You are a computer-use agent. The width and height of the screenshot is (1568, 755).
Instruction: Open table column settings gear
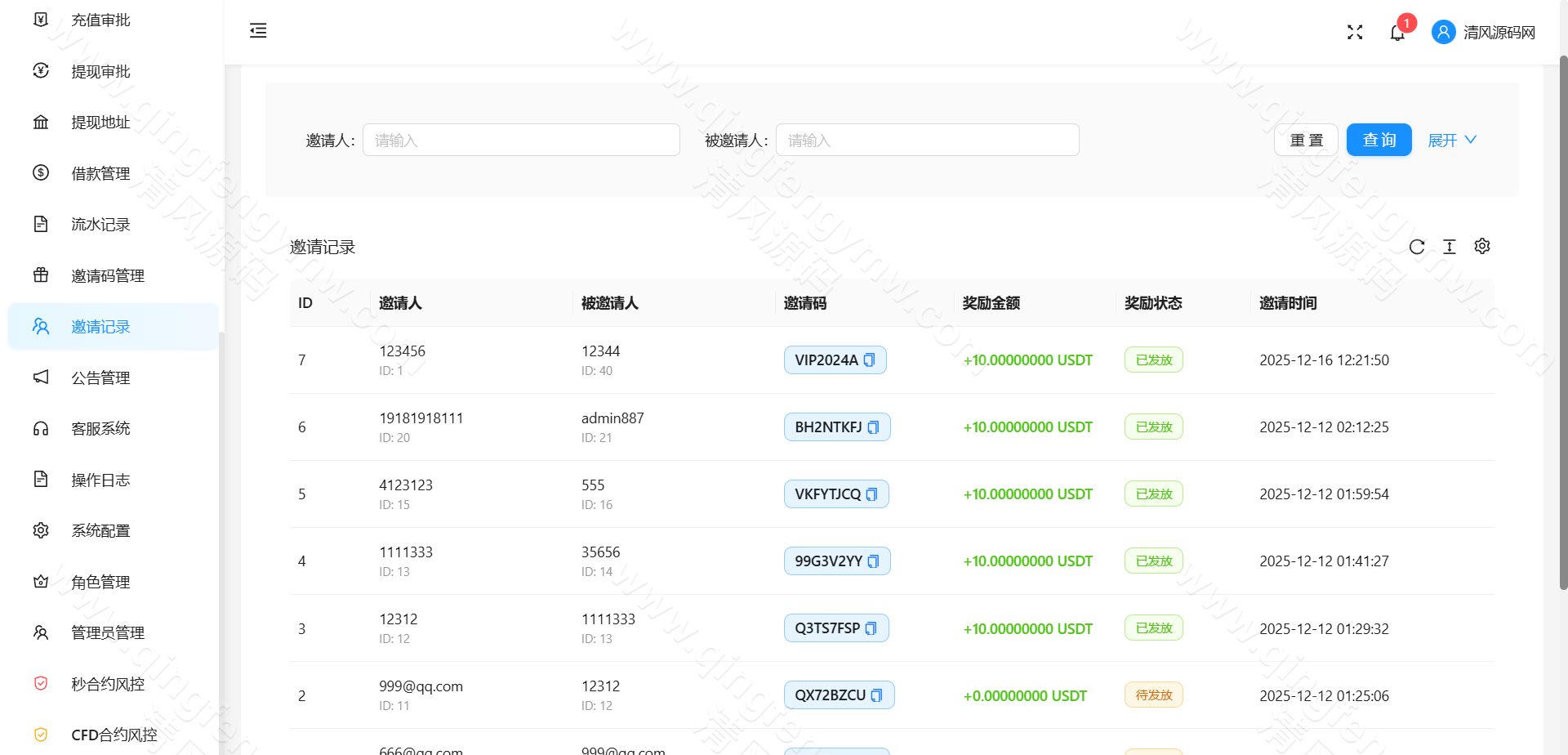click(1482, 246)
